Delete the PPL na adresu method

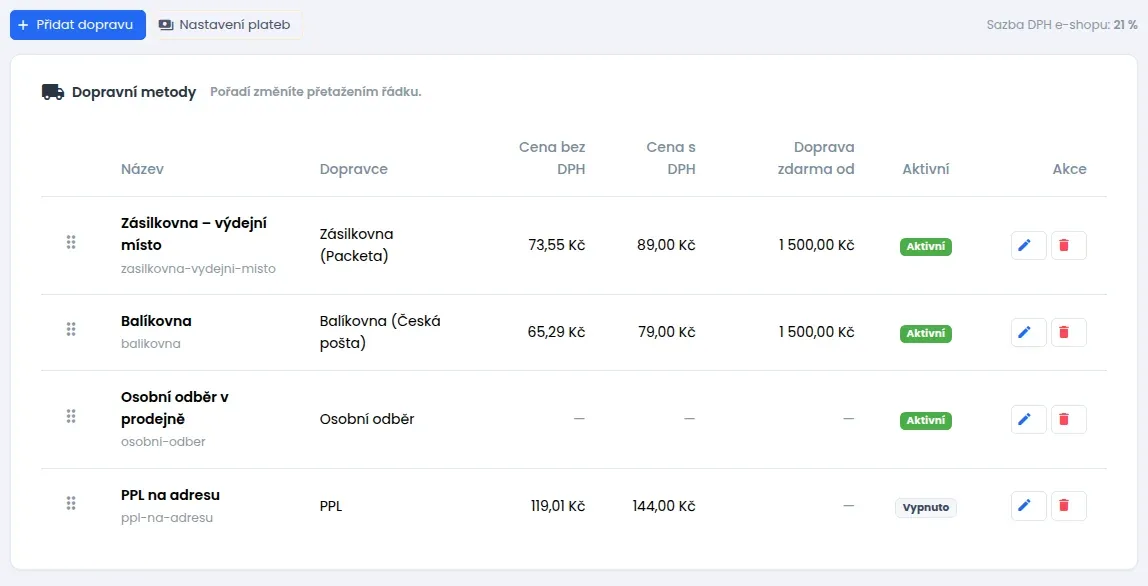click(1068, 506)
